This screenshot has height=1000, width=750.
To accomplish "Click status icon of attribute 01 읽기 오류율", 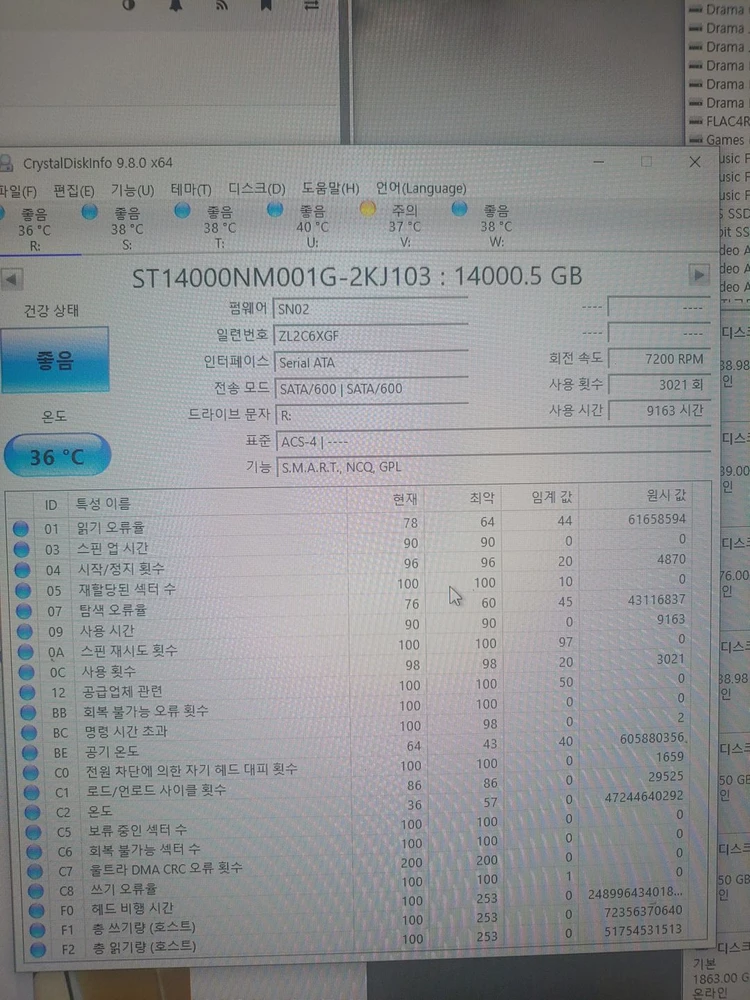I will pyautogui.click(x=21, y=529).
